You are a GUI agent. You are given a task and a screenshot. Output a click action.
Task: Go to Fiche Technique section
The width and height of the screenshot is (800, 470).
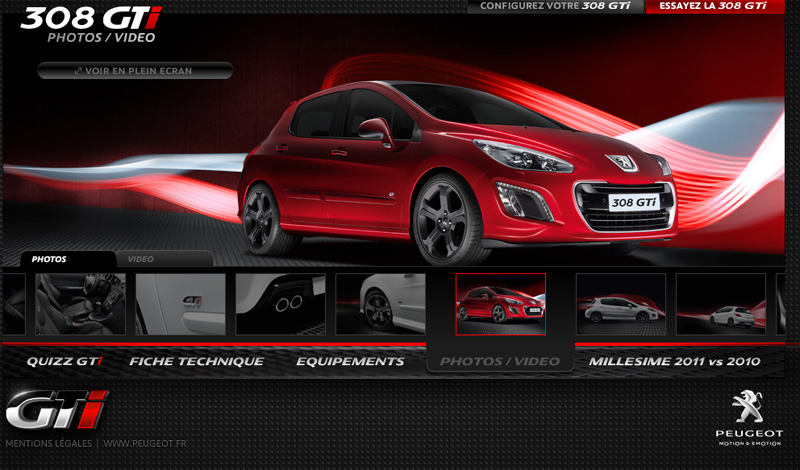pos(197,361)
